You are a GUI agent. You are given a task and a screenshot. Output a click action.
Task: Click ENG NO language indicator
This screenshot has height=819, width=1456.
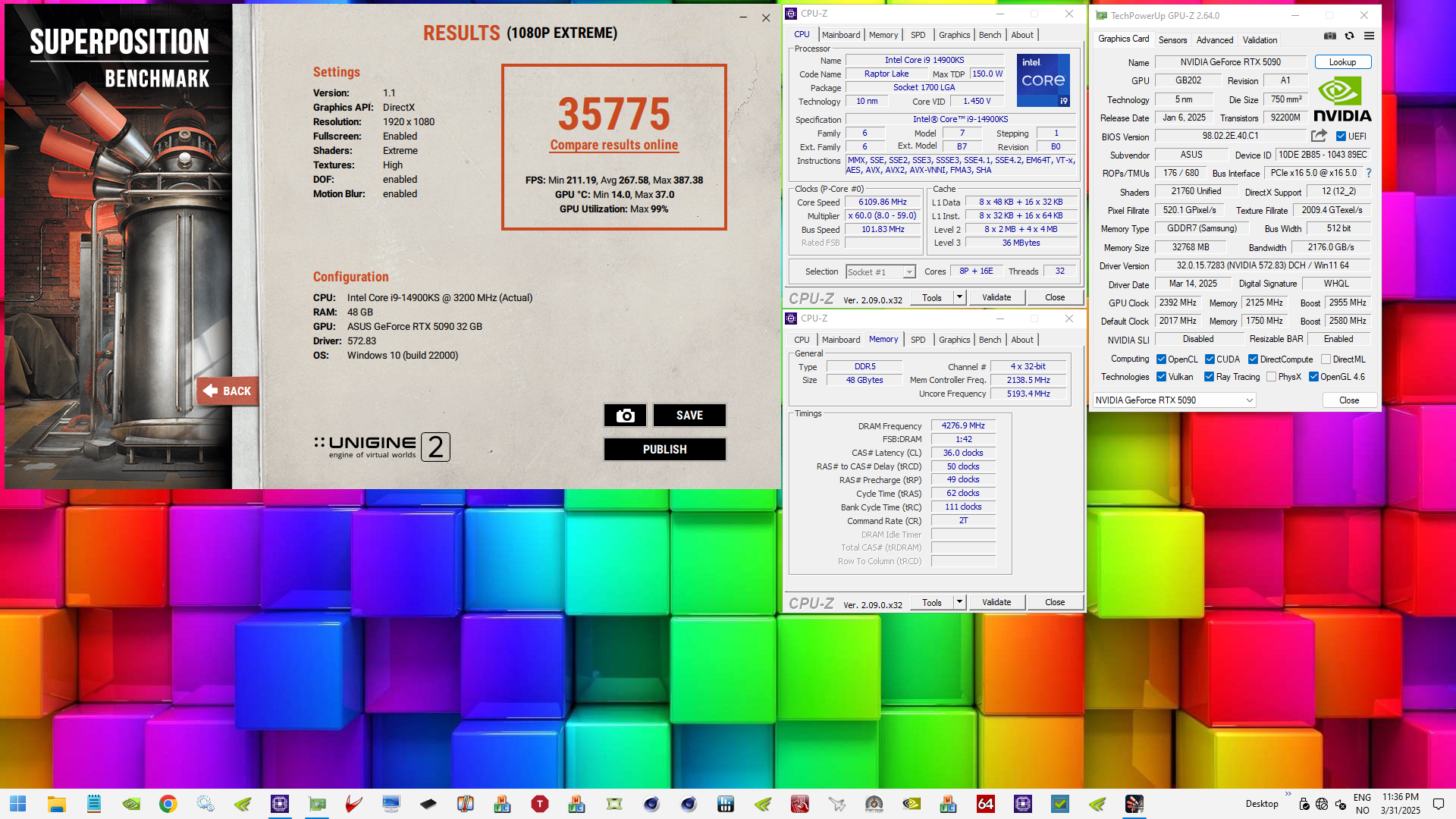(x=1362, y=804)
